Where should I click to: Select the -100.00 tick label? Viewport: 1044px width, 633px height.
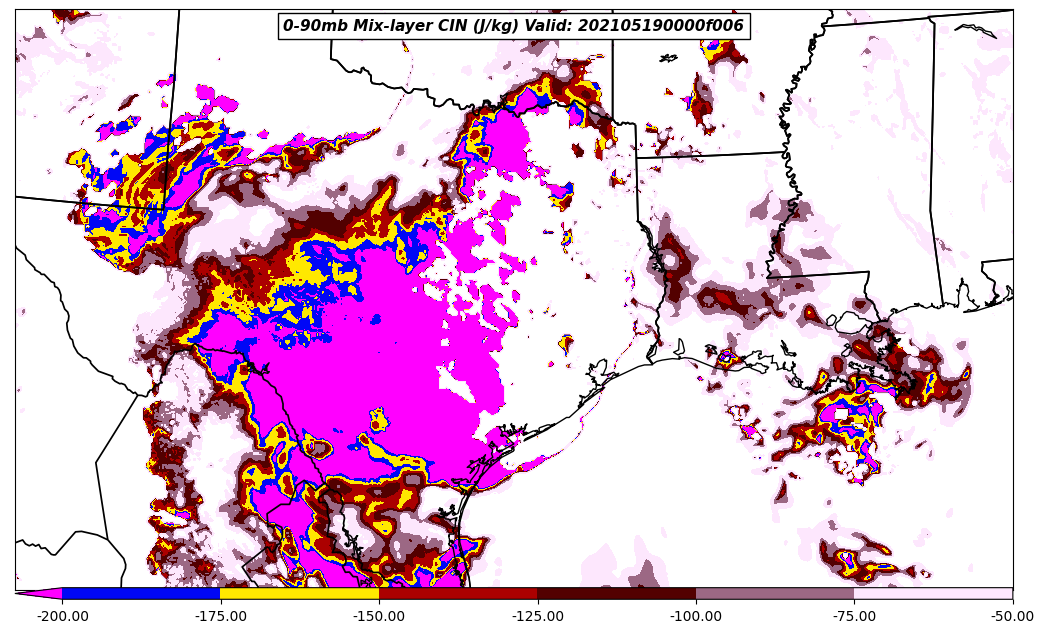(x=696, y=616)
